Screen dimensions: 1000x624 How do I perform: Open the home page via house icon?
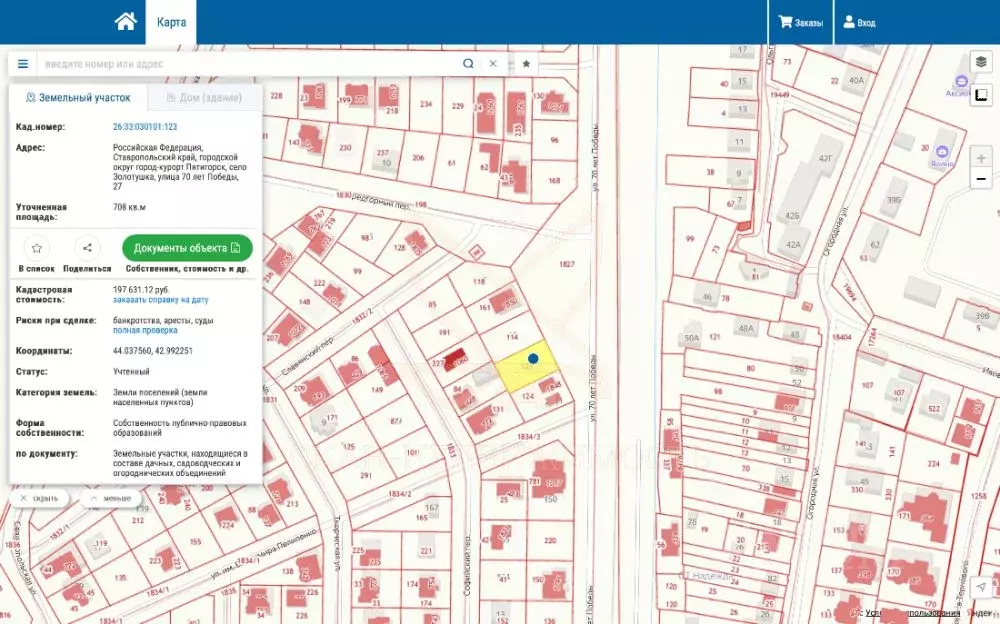(x=126, y=22)
